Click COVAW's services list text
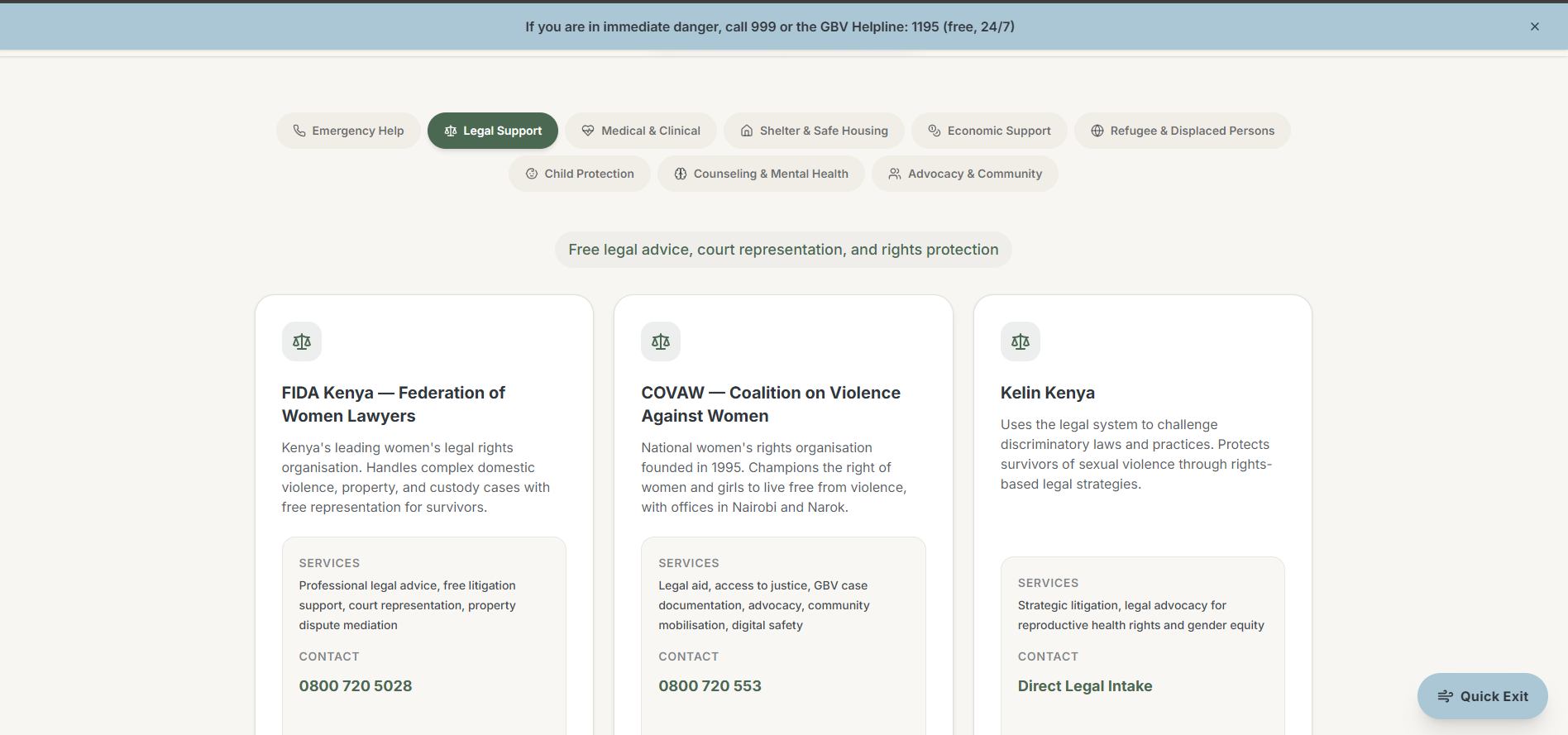The width and height of the screenshot is (1568, 735). [x=764, y=605]
